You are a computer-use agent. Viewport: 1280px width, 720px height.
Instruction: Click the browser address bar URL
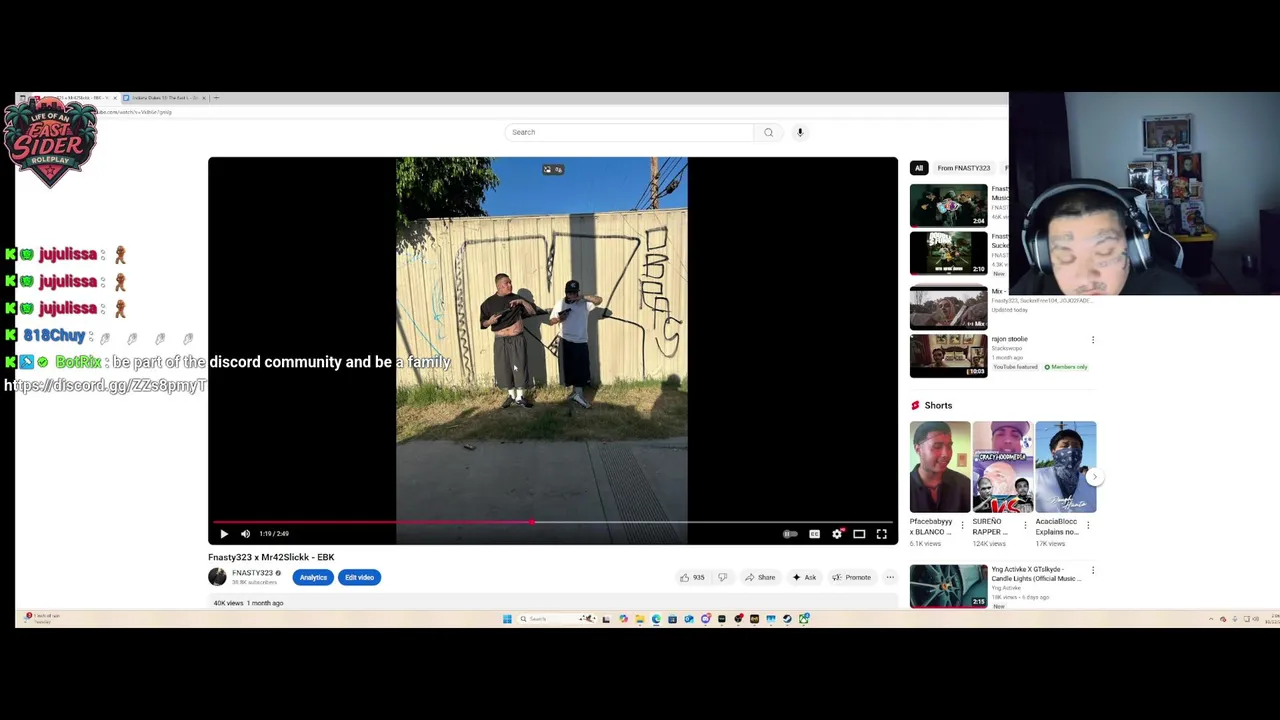click(135, 112)
